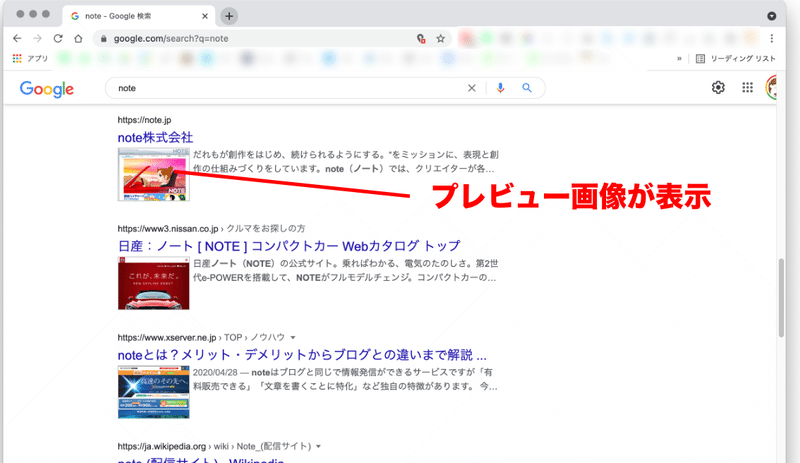This screenshot has height=463, width=800.
Task: Open the Google apps grid
Action: (x=747, y=88)
